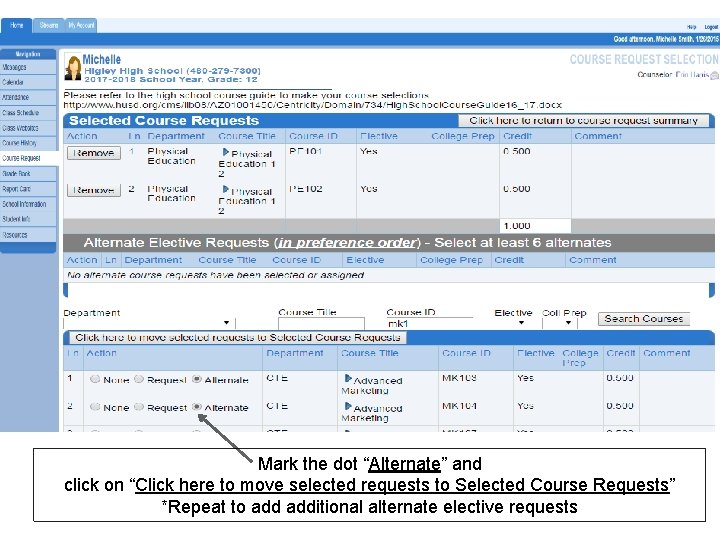Expand MK104 Advanced Marketing details arrow
The height and width of the screenshot is (540, 720).
click(348, 406)
